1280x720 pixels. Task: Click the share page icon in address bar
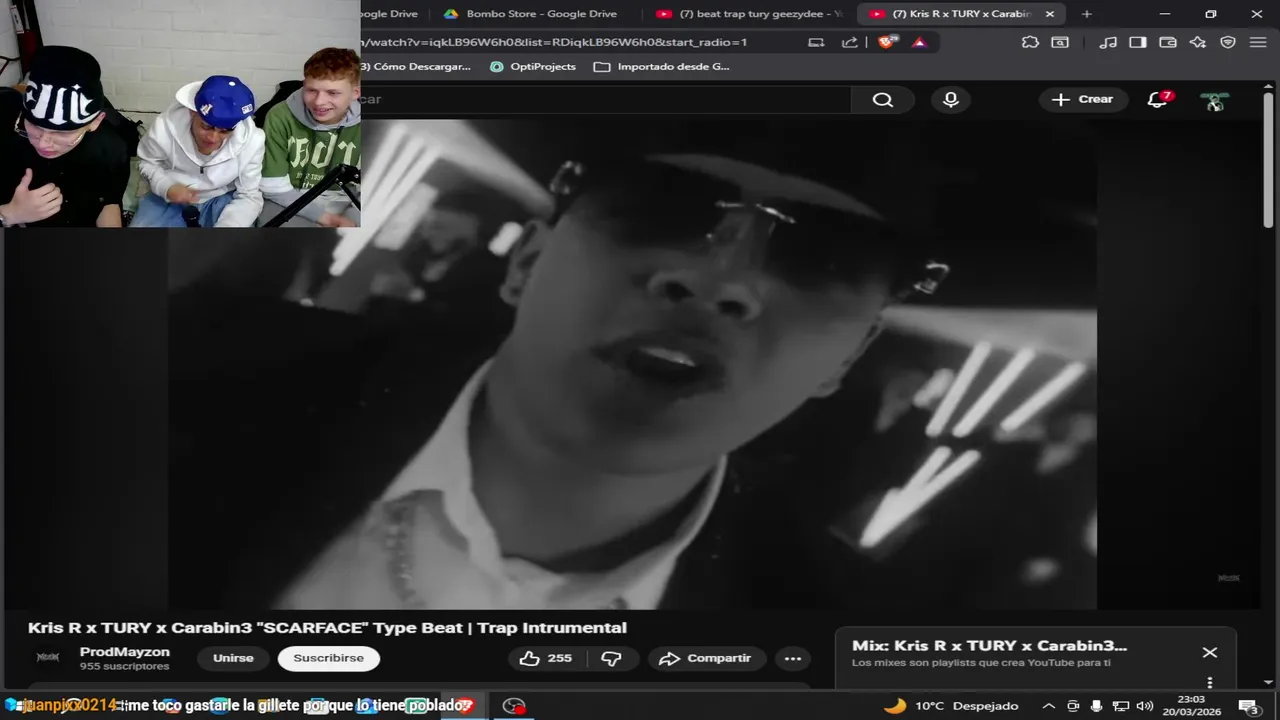coord(850,42)
